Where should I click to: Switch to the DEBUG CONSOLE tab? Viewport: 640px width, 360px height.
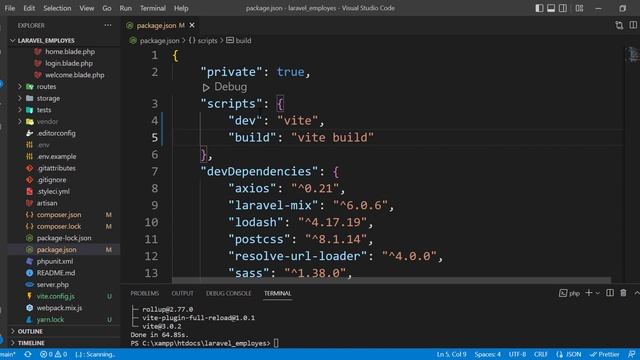pyautogui.click(x=229, y=293)
